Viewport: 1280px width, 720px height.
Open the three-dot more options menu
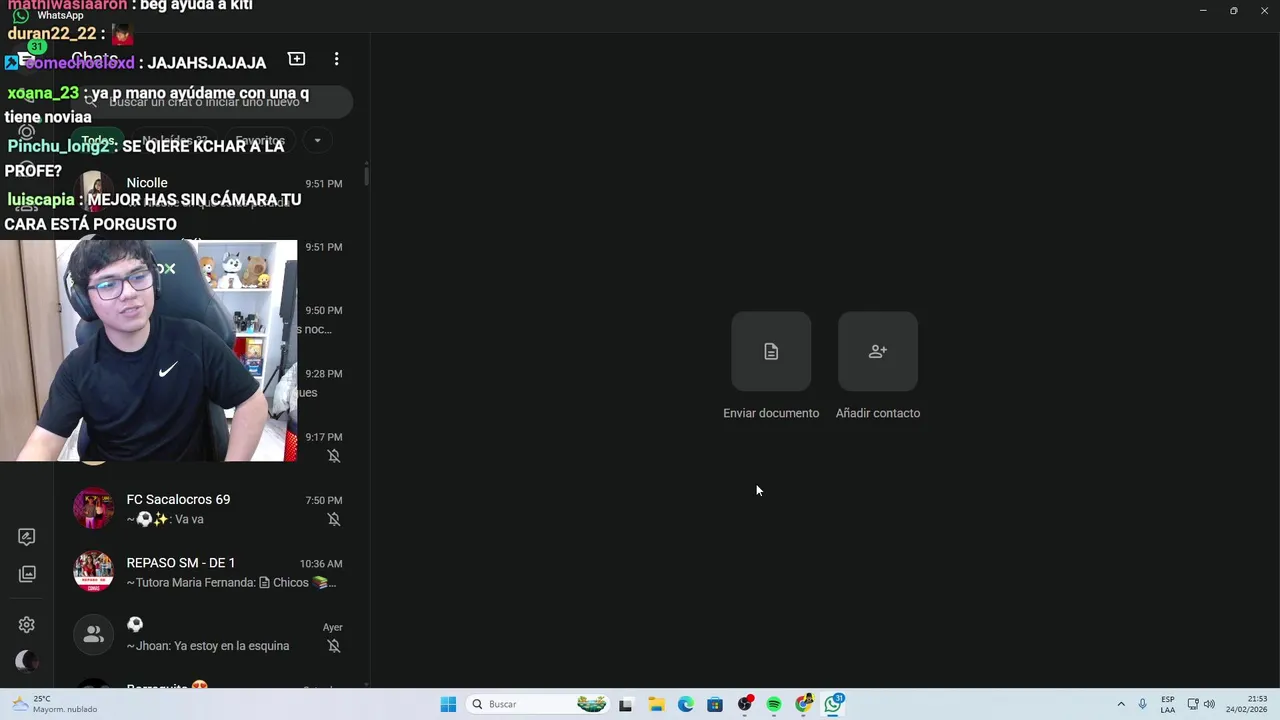click(336, 59)
